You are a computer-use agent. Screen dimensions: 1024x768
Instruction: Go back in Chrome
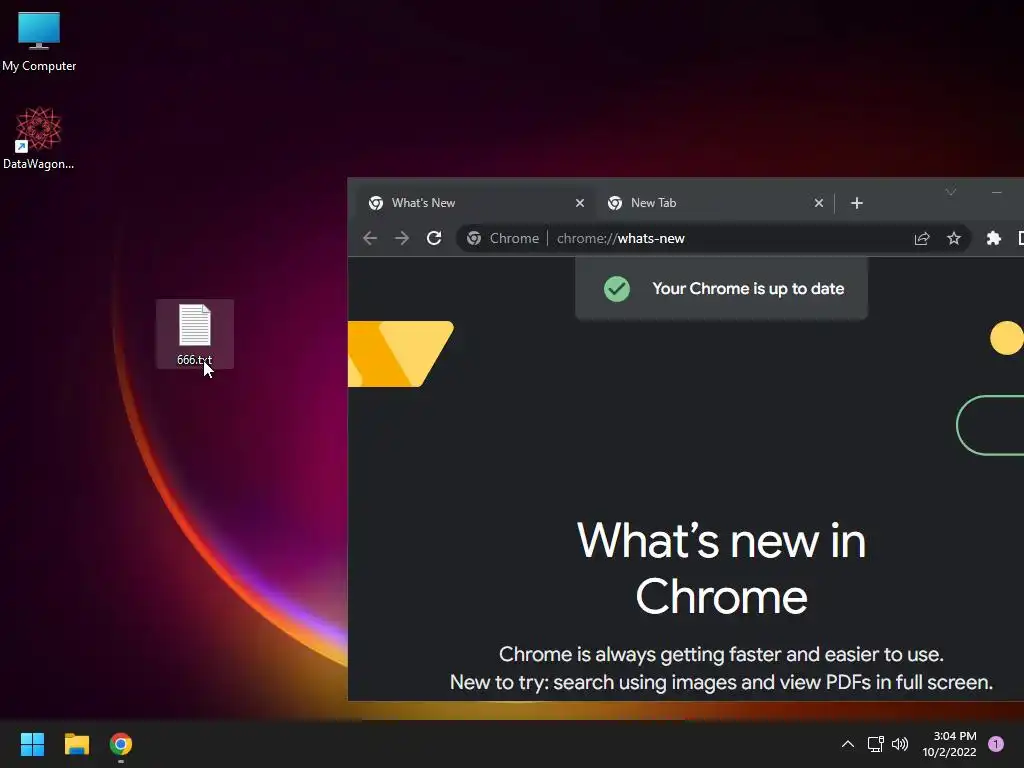tap(370, 238)
